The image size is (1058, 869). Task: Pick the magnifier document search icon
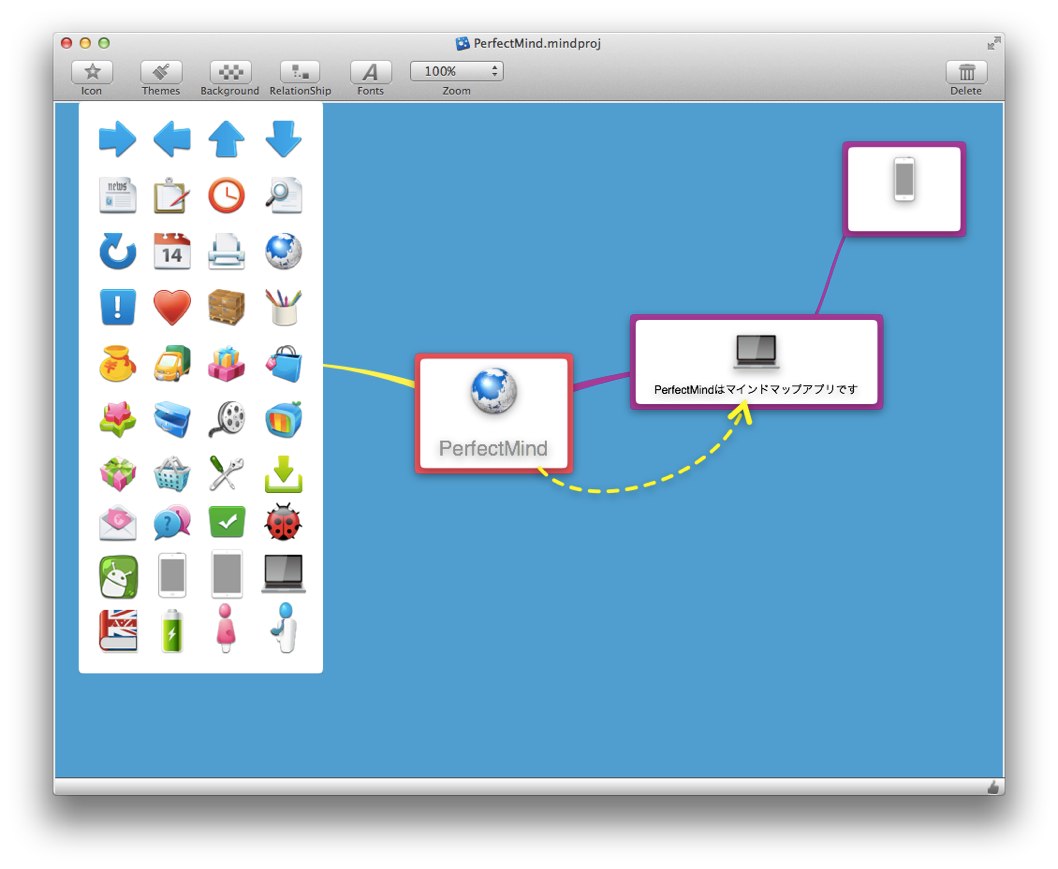[283, 196]
